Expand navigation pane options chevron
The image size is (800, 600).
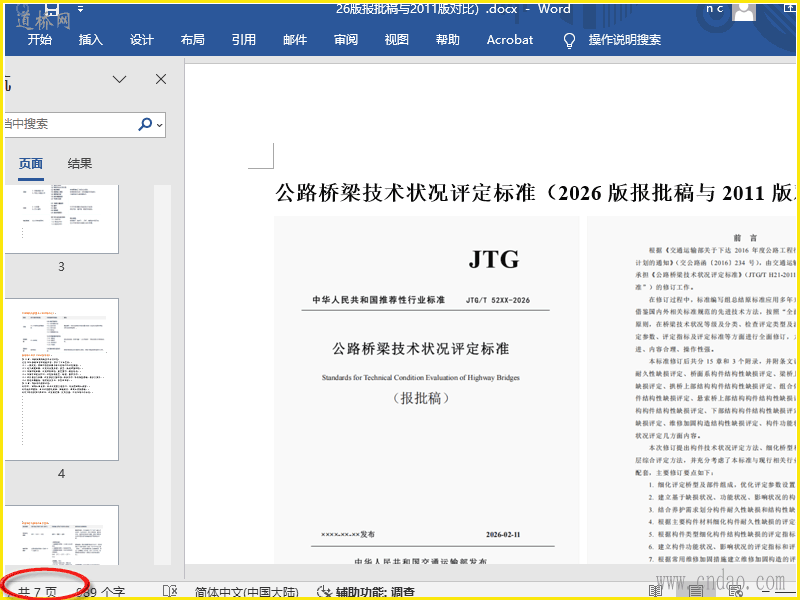(x=119, y=79)
